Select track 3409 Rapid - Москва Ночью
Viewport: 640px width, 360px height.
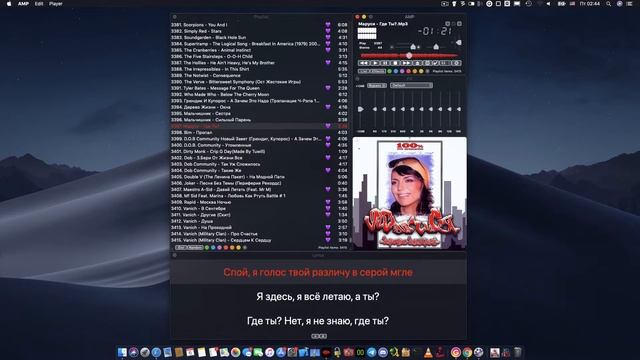click(x=260, y=202)
